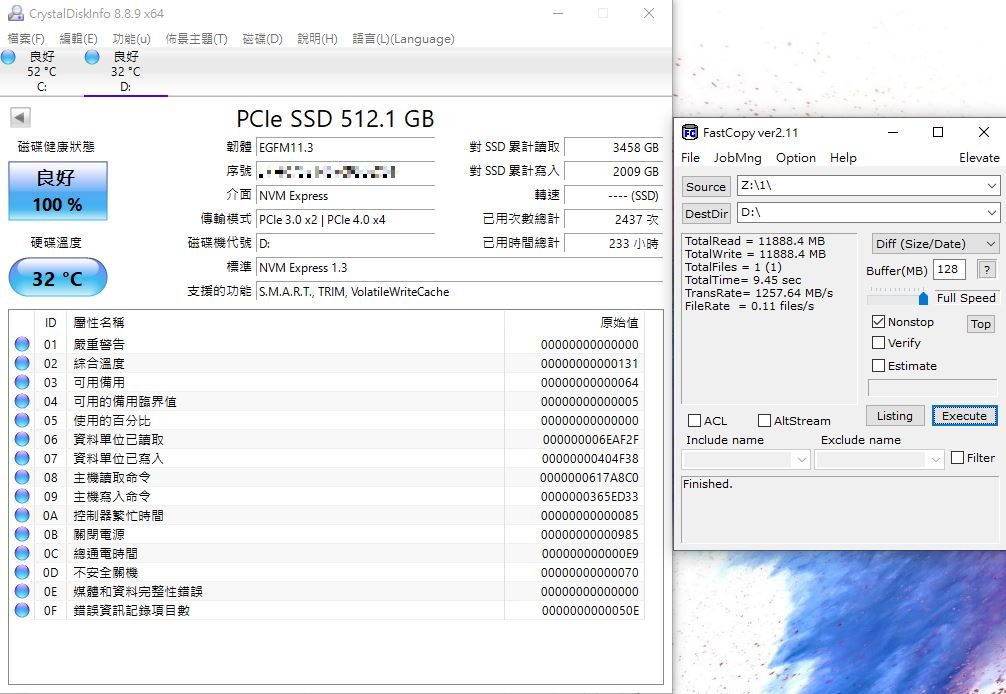Click status orb for ID 09 主機寫入命令
The height and width of the screenshot is (694, 1006).
pyautogui.click(x=22, y=496)
